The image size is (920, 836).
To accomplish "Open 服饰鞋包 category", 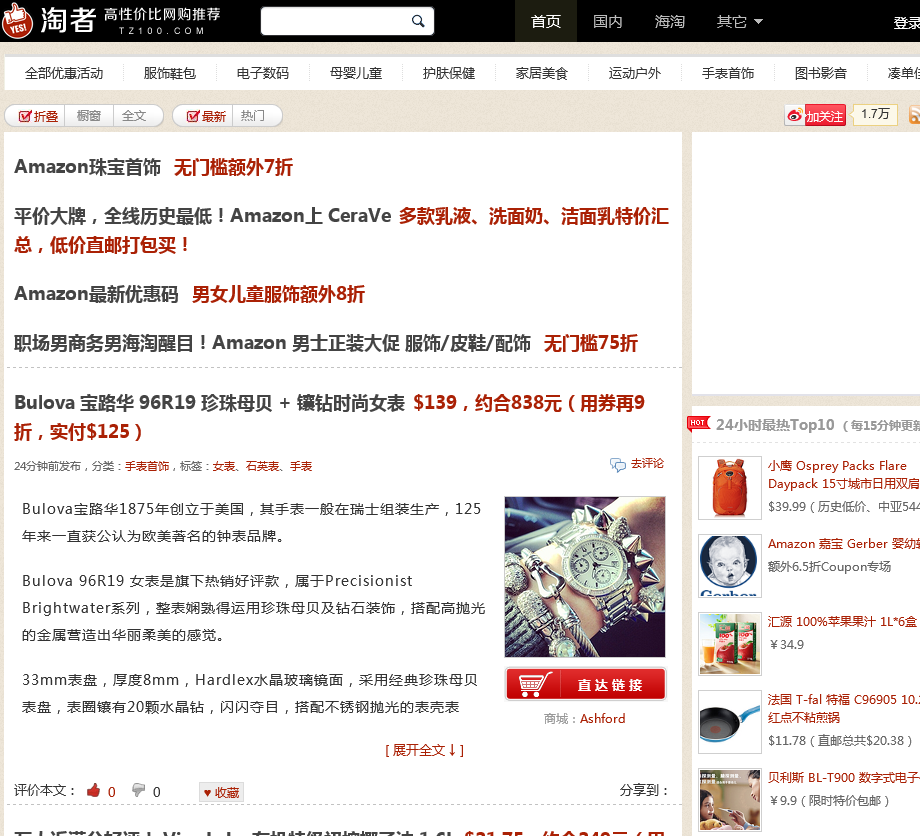I will tap(170, 73).
